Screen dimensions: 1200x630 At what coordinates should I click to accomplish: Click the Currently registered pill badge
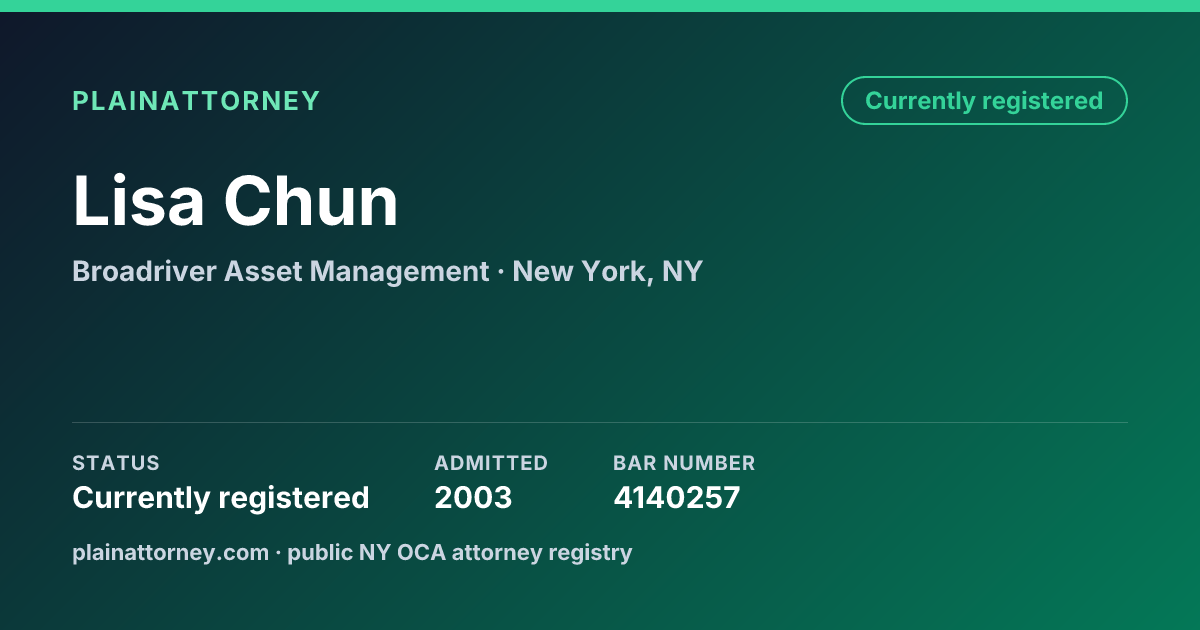(984, 101)
